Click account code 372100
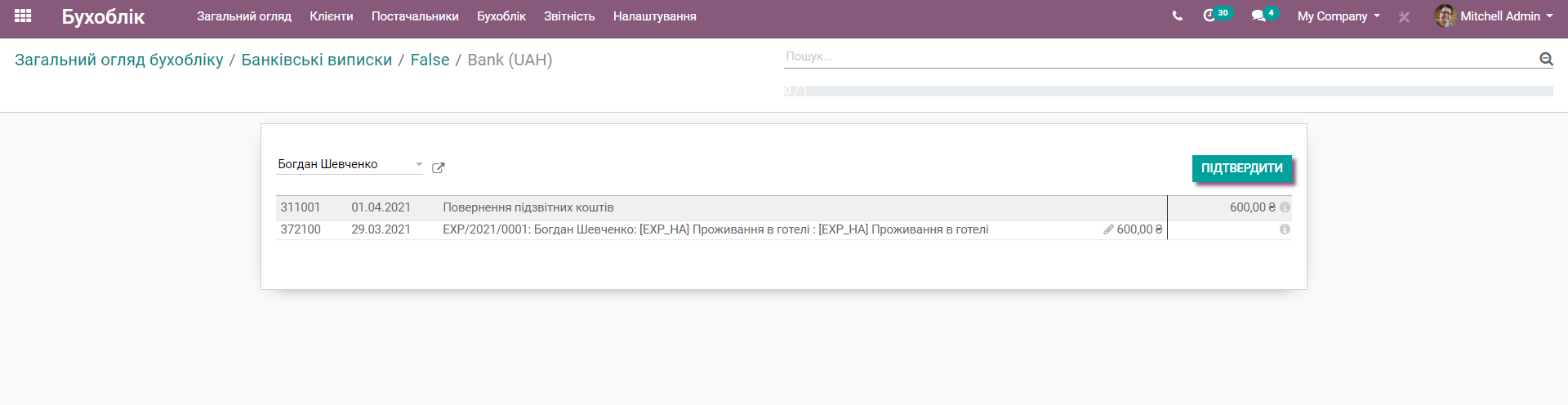 [x=301, y=229]
